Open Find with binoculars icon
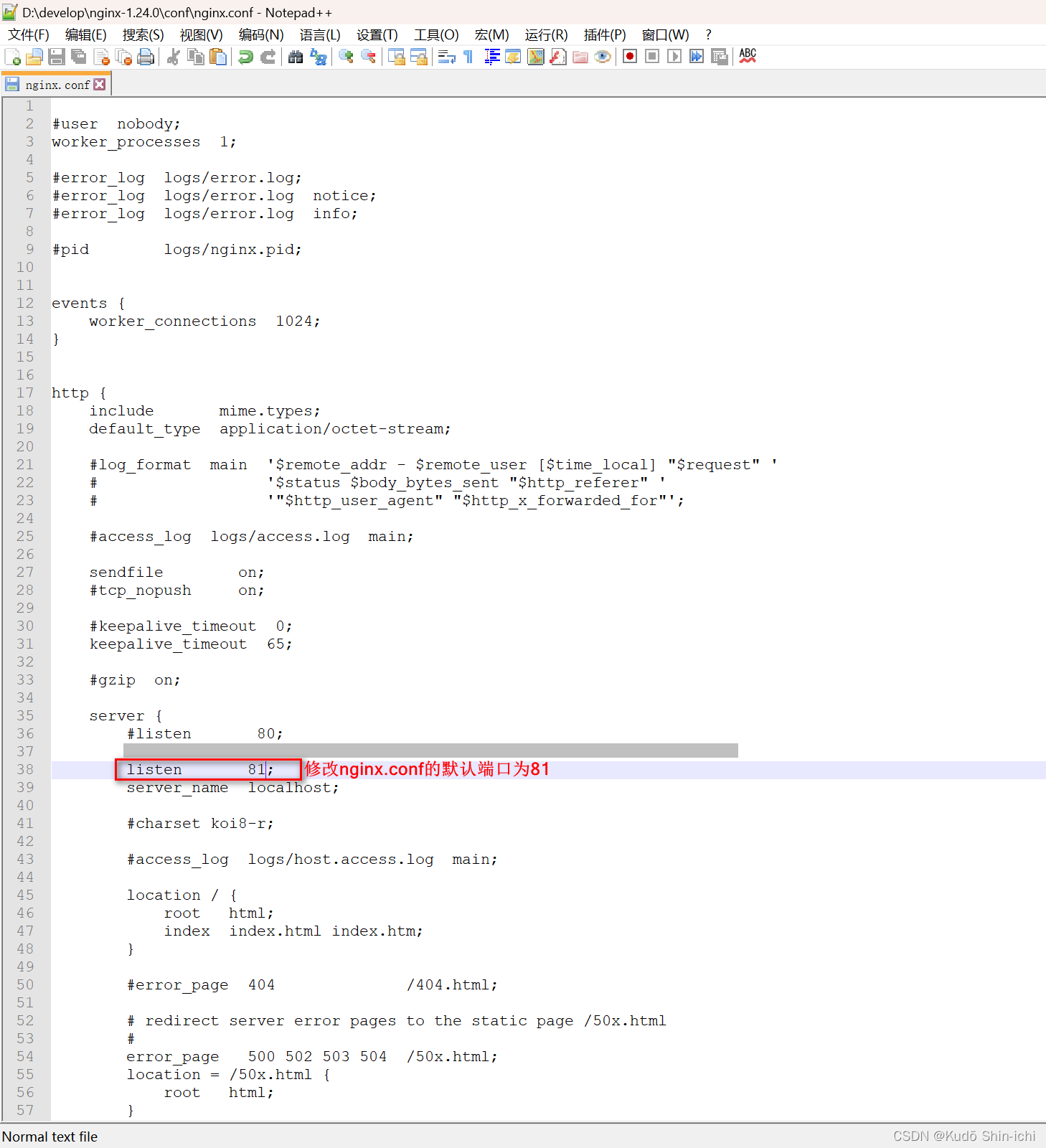The height and width of the screenshot is (1148, 1046). click(296, 57)
